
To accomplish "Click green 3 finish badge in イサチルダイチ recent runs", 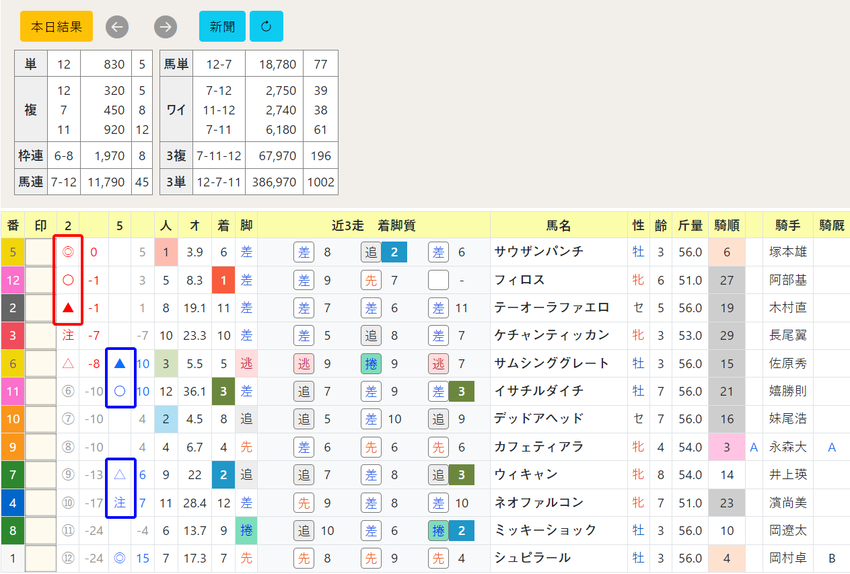I will pos(461,391).
